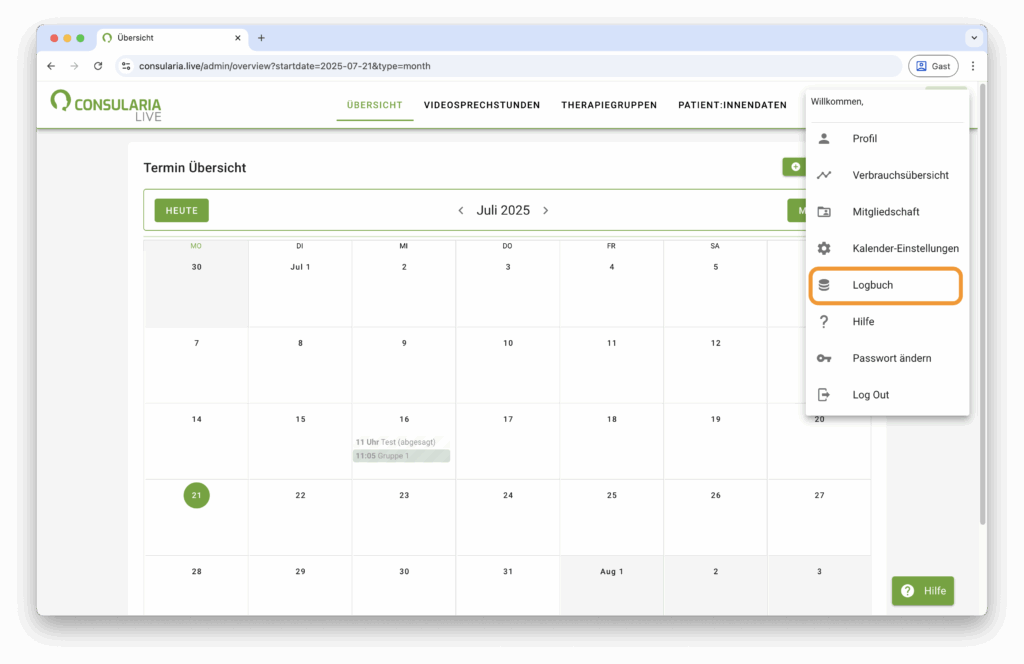Image resolution: width=1024 pixels, height=664 pixels.
Task: Select Patient:innendaten in navigation
Action: pos(732,105)
